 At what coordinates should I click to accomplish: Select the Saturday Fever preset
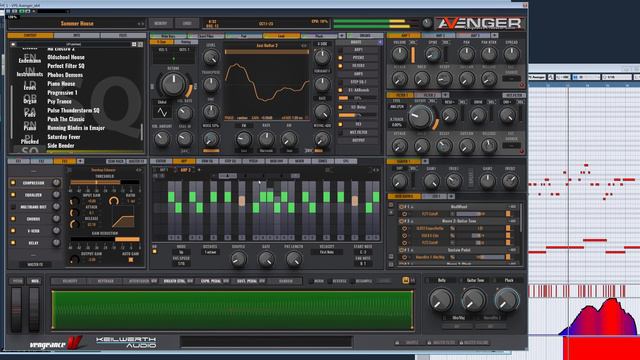tap(64, 137)
